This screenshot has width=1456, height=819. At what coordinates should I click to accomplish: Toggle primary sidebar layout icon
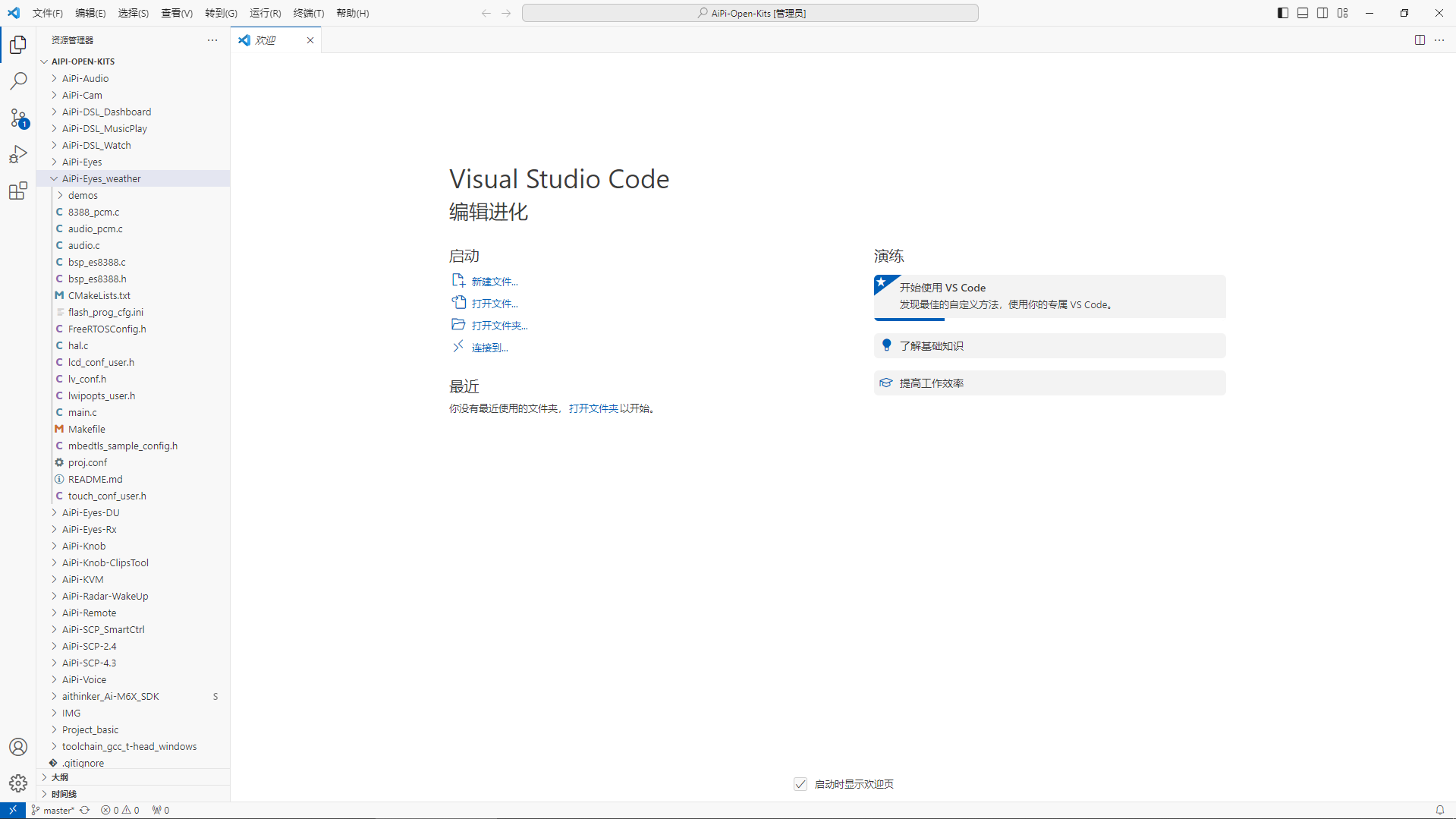coord(1283,13)
